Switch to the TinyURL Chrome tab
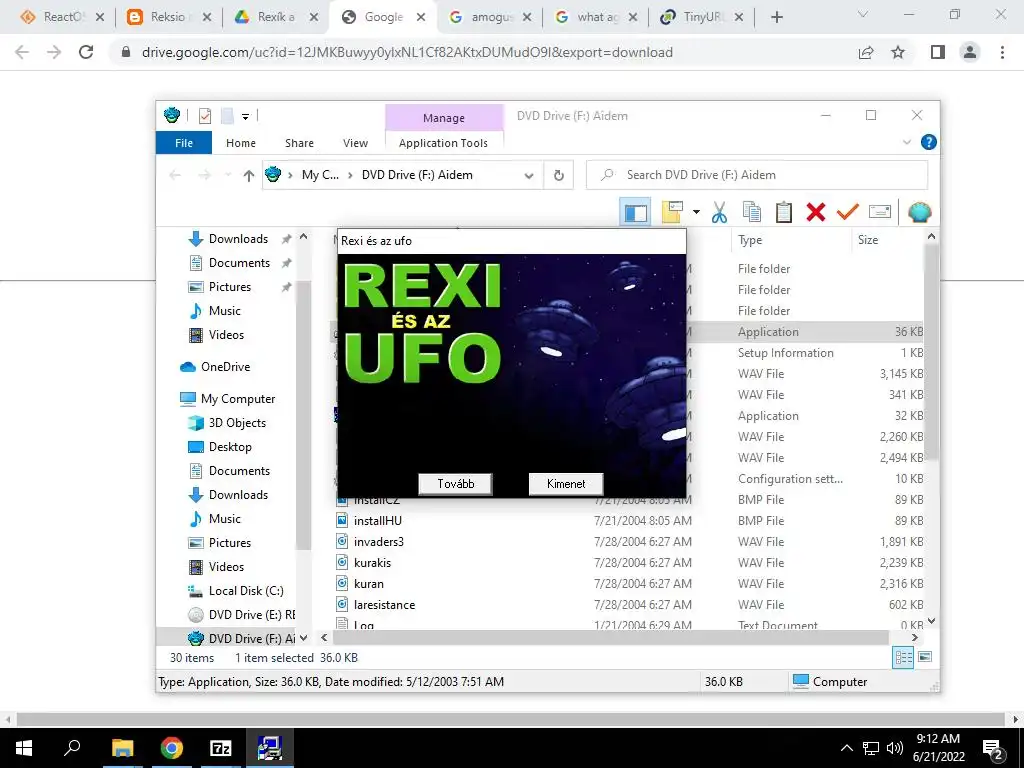Viewport: 1024px width, 768px height. (x=701, y=17)
